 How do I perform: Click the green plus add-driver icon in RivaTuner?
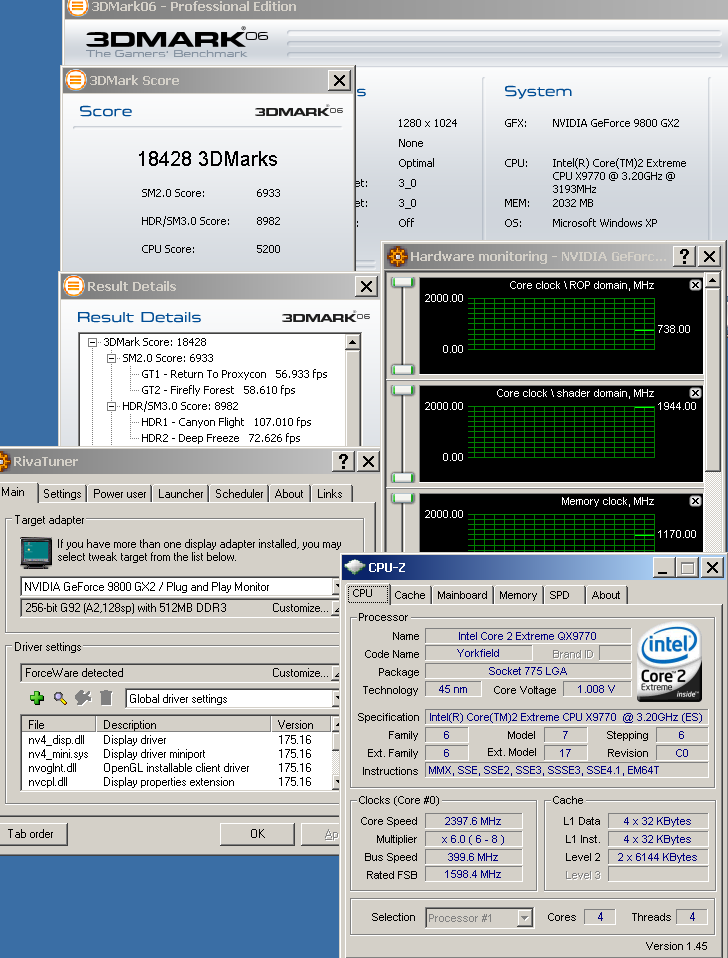click(x=37, y=698)
